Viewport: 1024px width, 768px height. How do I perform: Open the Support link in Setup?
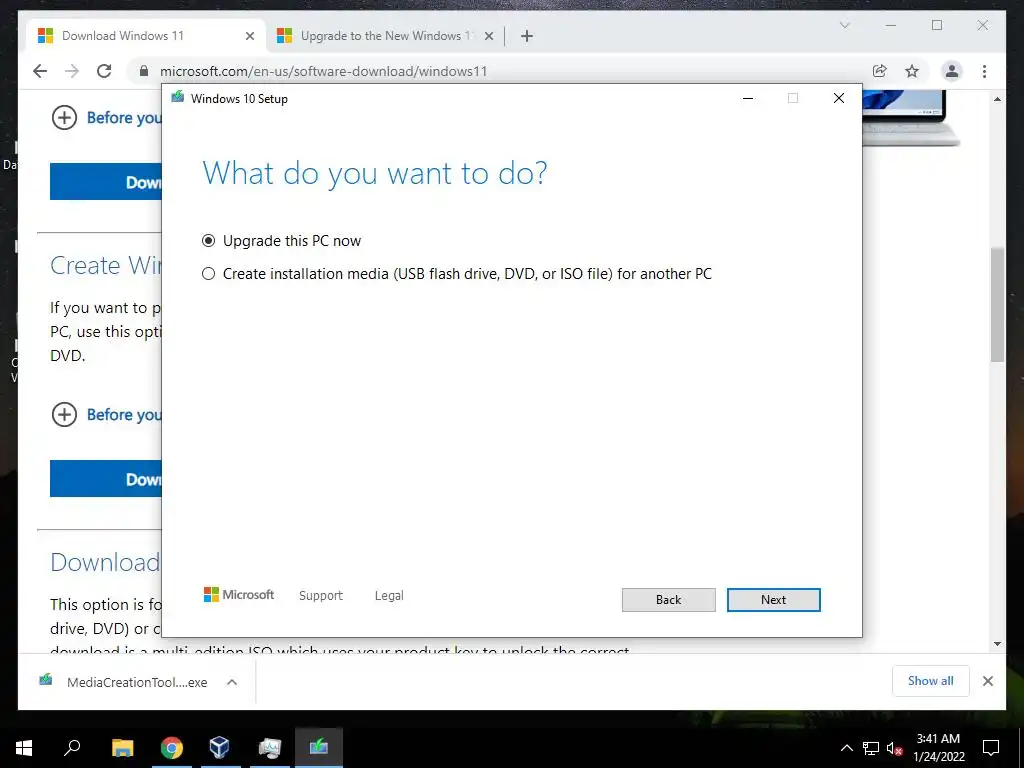coord(321,596)
